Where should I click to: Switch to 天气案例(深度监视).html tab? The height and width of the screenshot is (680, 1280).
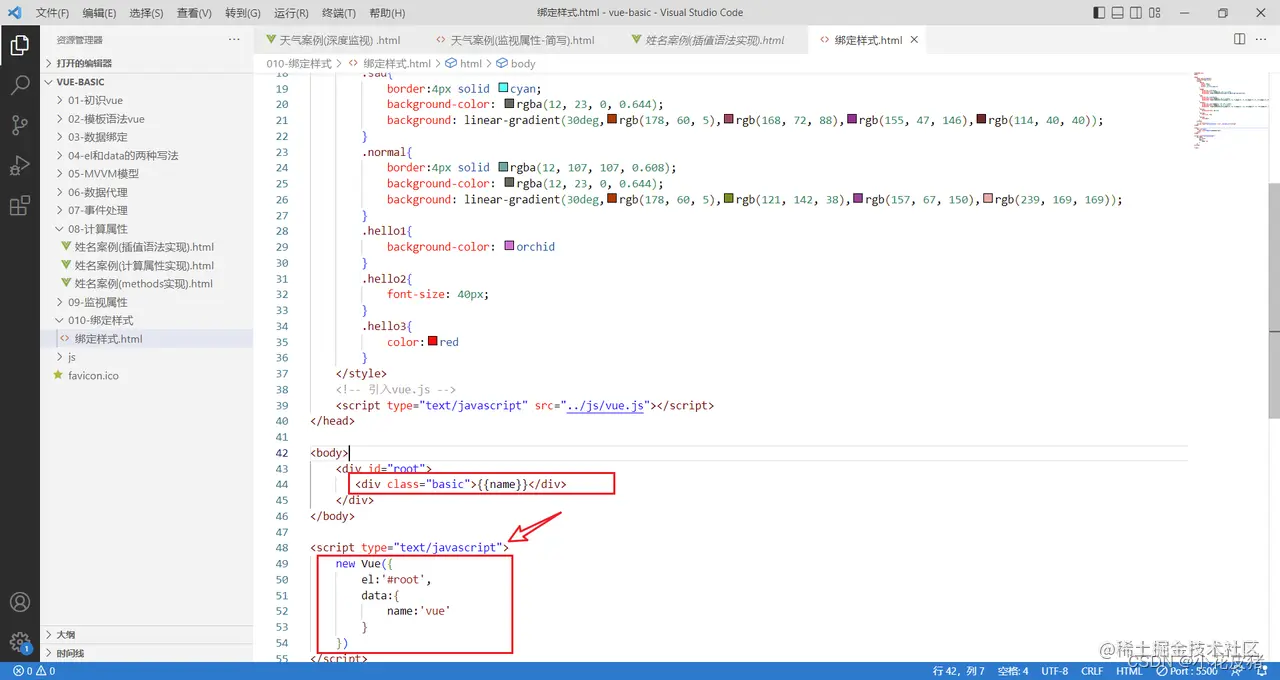[x=339, y=40]
